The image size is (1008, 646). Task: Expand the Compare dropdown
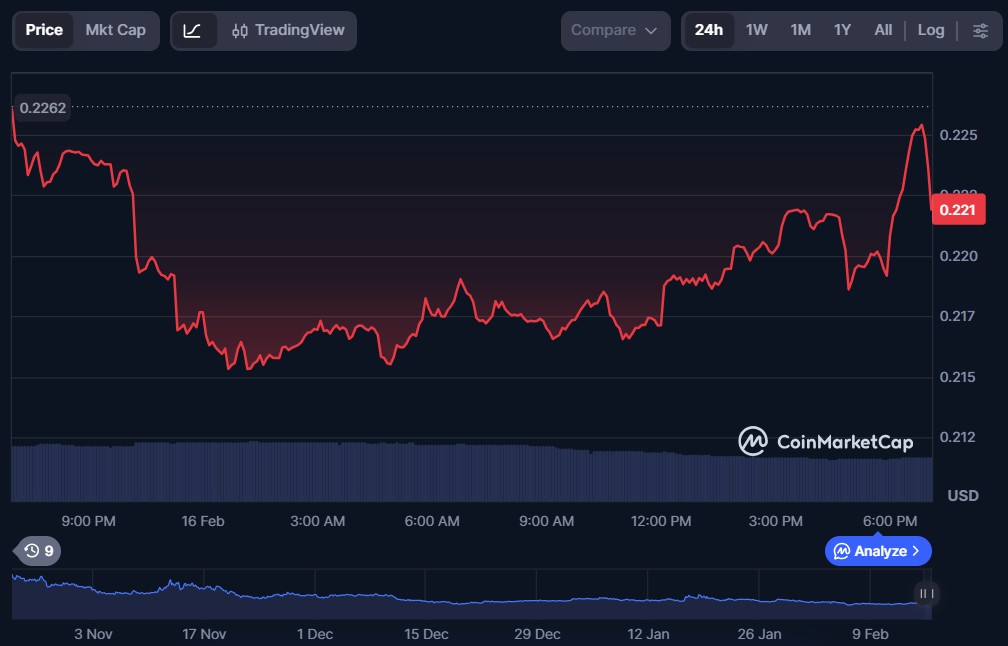tap(615, 31)
